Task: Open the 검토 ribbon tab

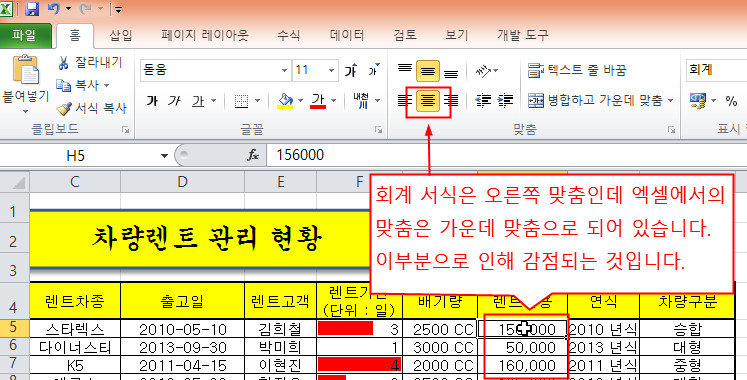Action: tap(405, 35)
